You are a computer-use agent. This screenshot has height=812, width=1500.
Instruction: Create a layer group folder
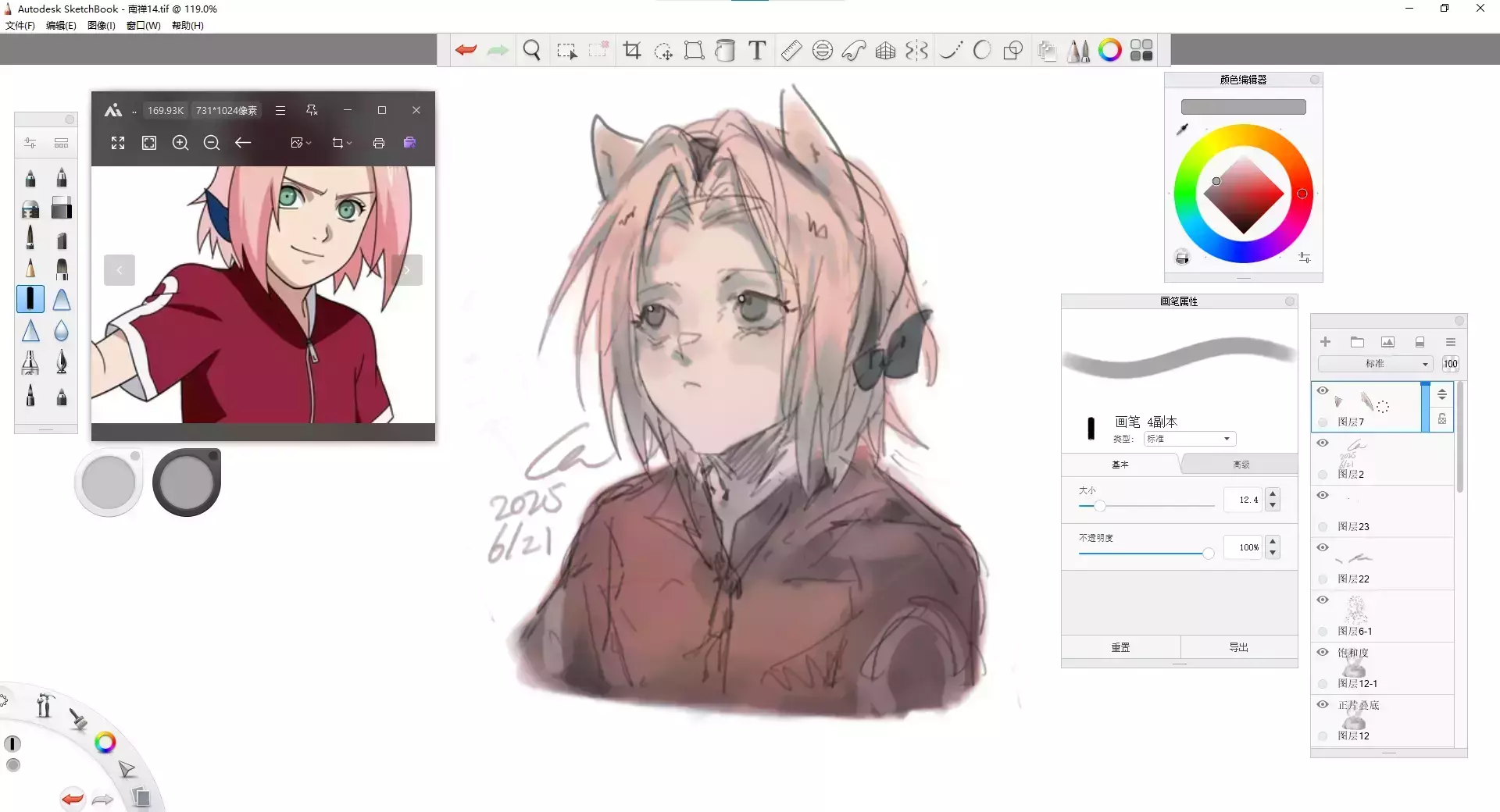point(1357,342)
